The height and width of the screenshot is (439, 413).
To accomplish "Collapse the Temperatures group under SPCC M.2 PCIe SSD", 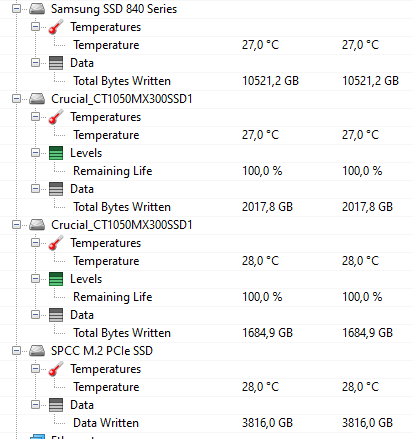I will click(35, 369).
